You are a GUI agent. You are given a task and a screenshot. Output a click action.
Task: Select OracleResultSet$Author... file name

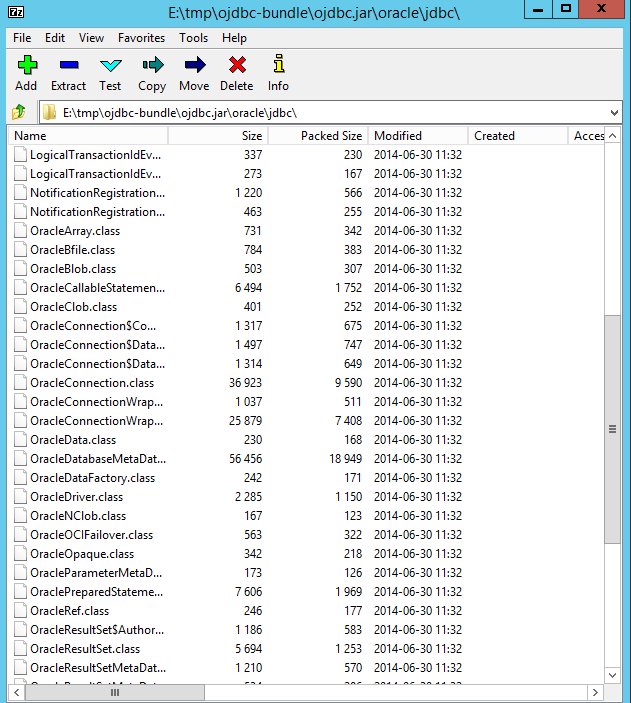pos(97,629)
